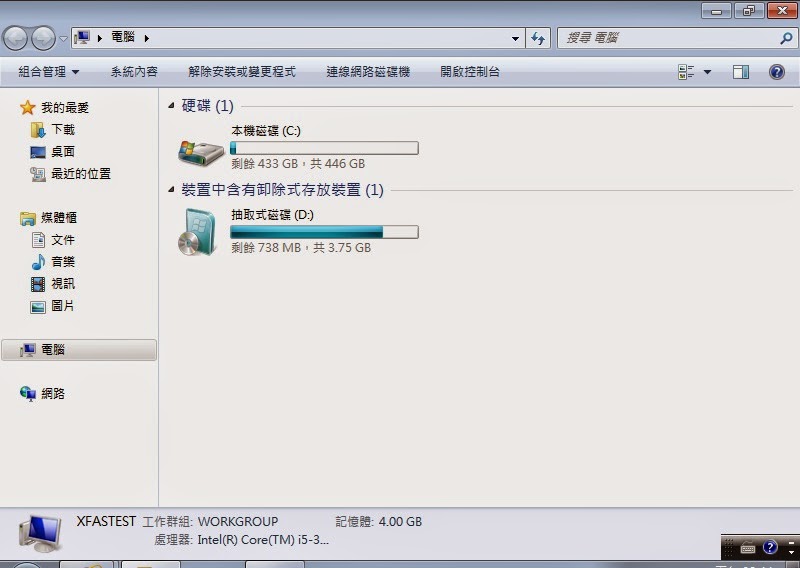This screenshot has width=800, height=568.
Task: Select the 本機磁碟 (C:) drive icon
Action: point(201,152)
